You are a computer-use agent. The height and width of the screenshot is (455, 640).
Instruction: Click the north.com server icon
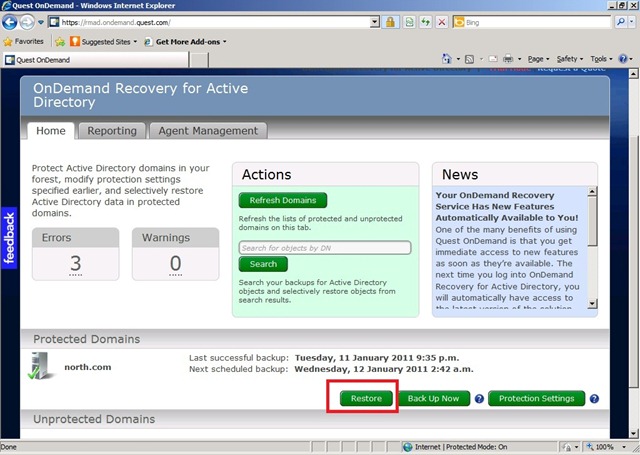coord(41,366)
